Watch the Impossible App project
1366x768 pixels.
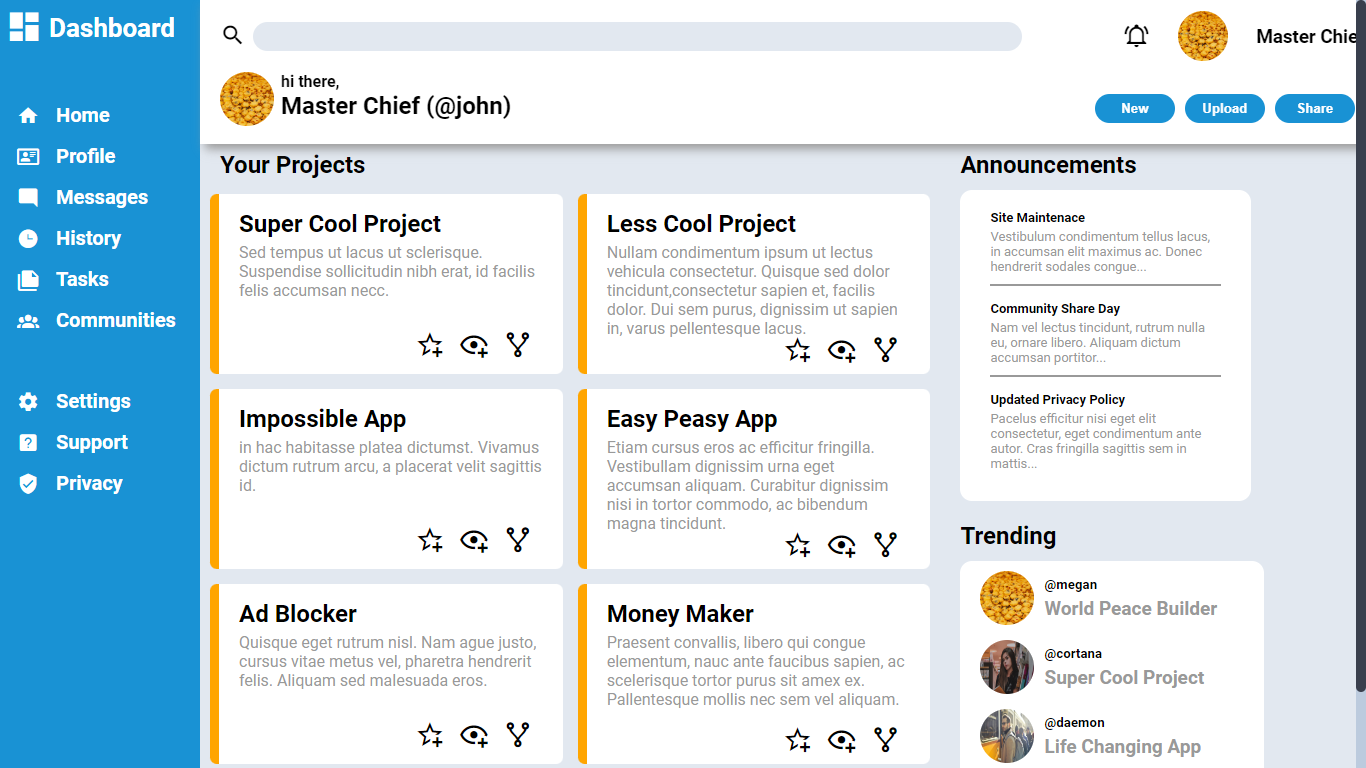[x=474, y=540]
